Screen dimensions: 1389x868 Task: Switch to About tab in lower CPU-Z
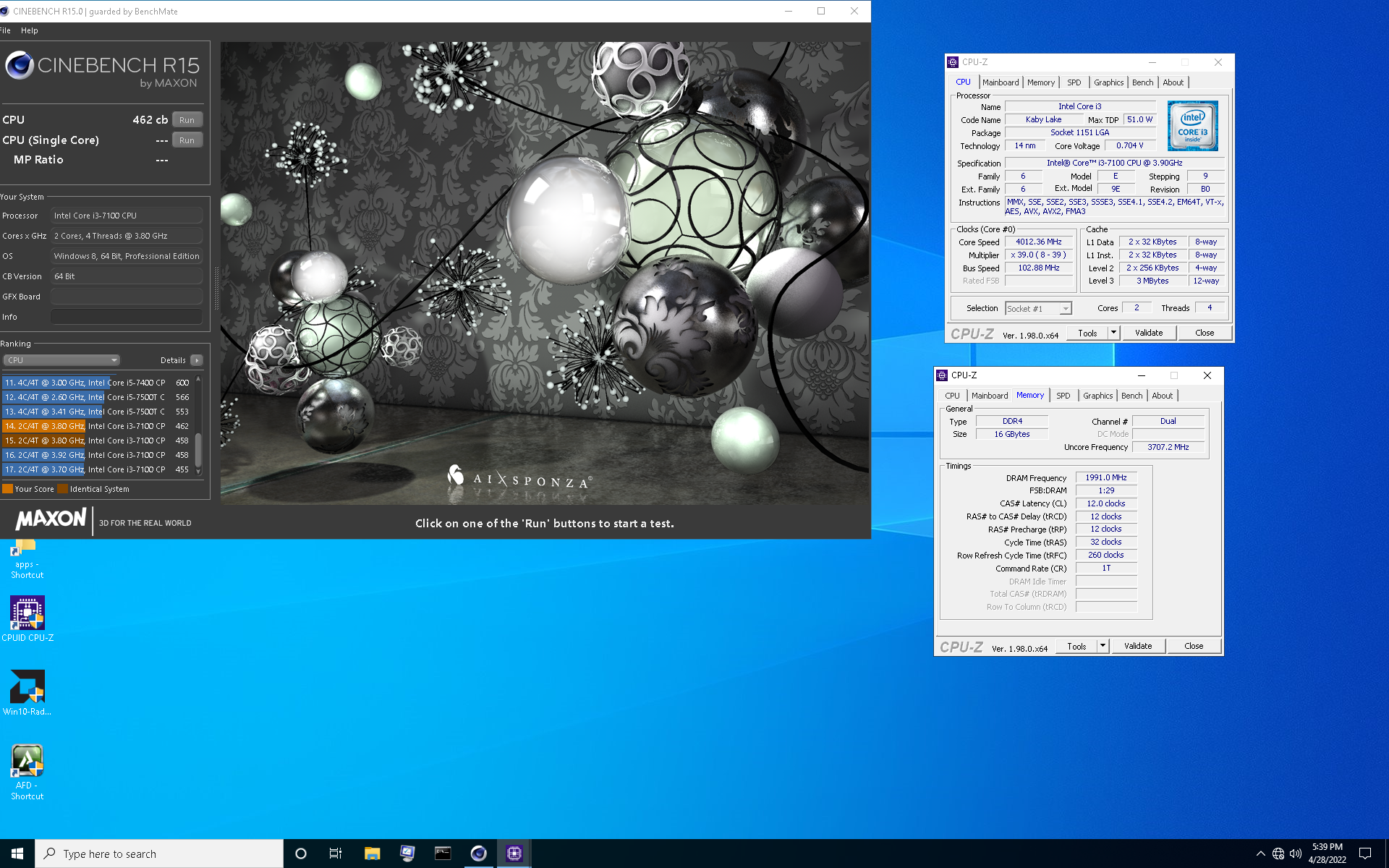(1163, 396)
